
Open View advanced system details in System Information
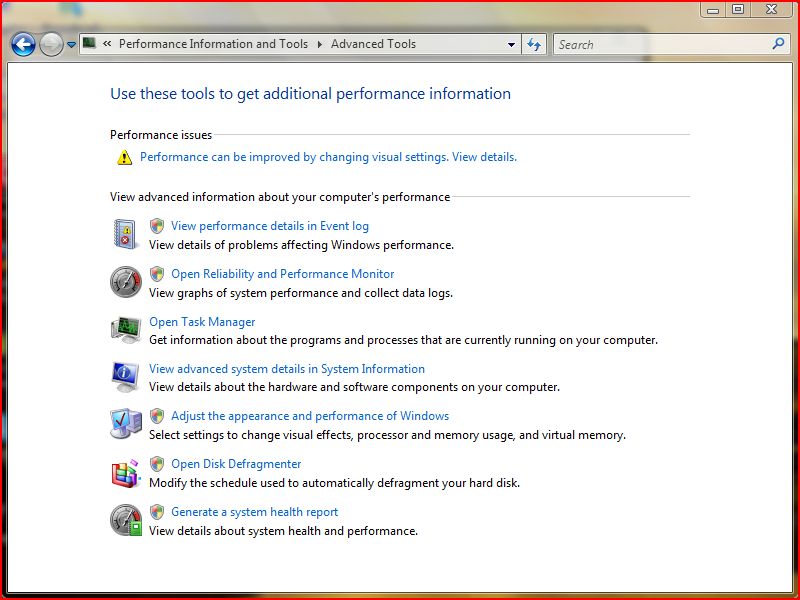[x=287, y=369]
